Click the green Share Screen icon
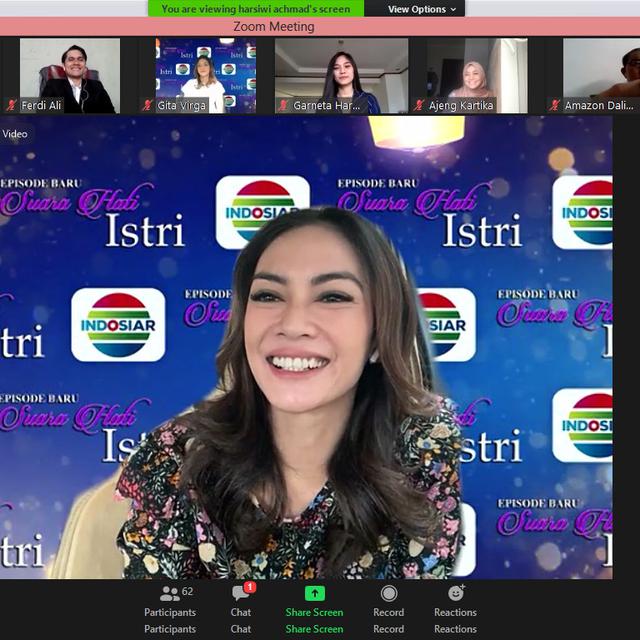640x640 pixels. tap(315, 593)
